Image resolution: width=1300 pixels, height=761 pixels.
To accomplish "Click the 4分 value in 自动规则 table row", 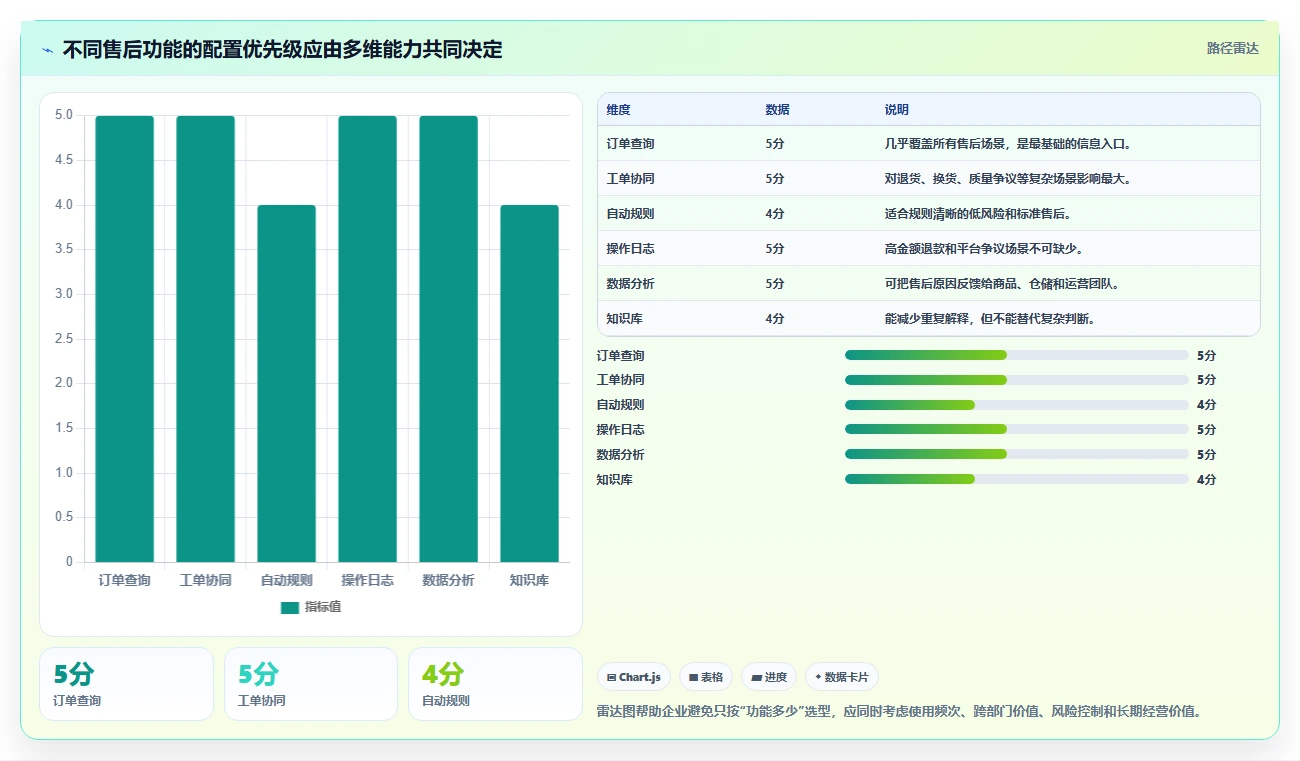I will point(775,214).
